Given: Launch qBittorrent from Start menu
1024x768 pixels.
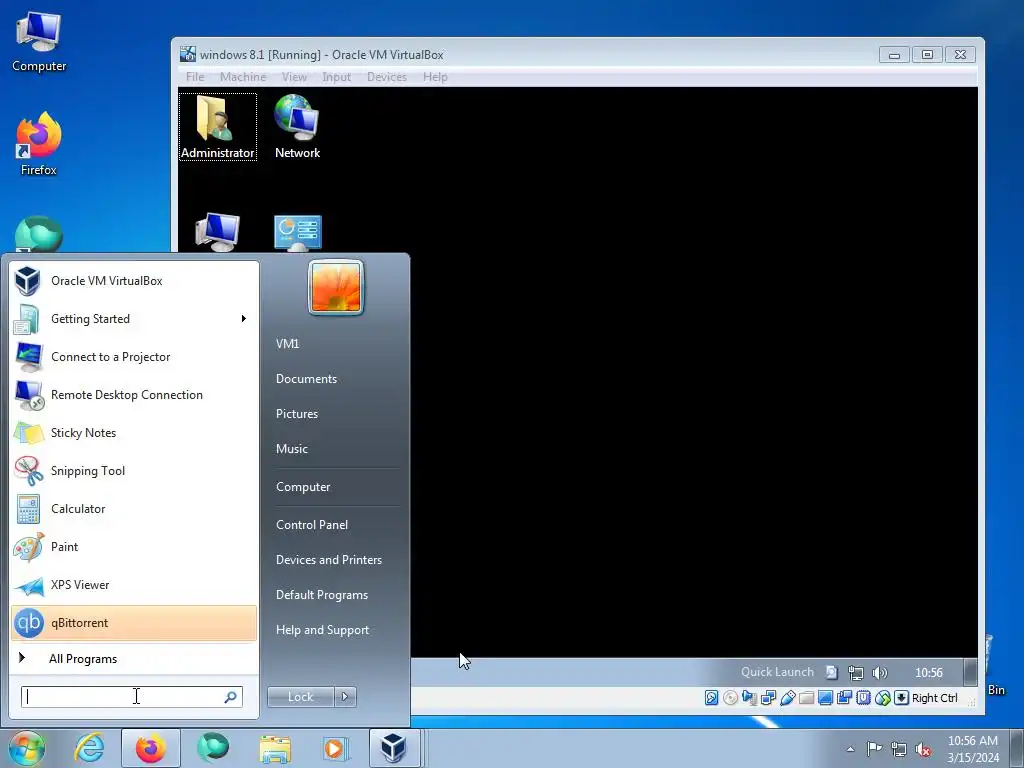Looking at the screenshot, I should pyautogui.click(x=134, y=623).
